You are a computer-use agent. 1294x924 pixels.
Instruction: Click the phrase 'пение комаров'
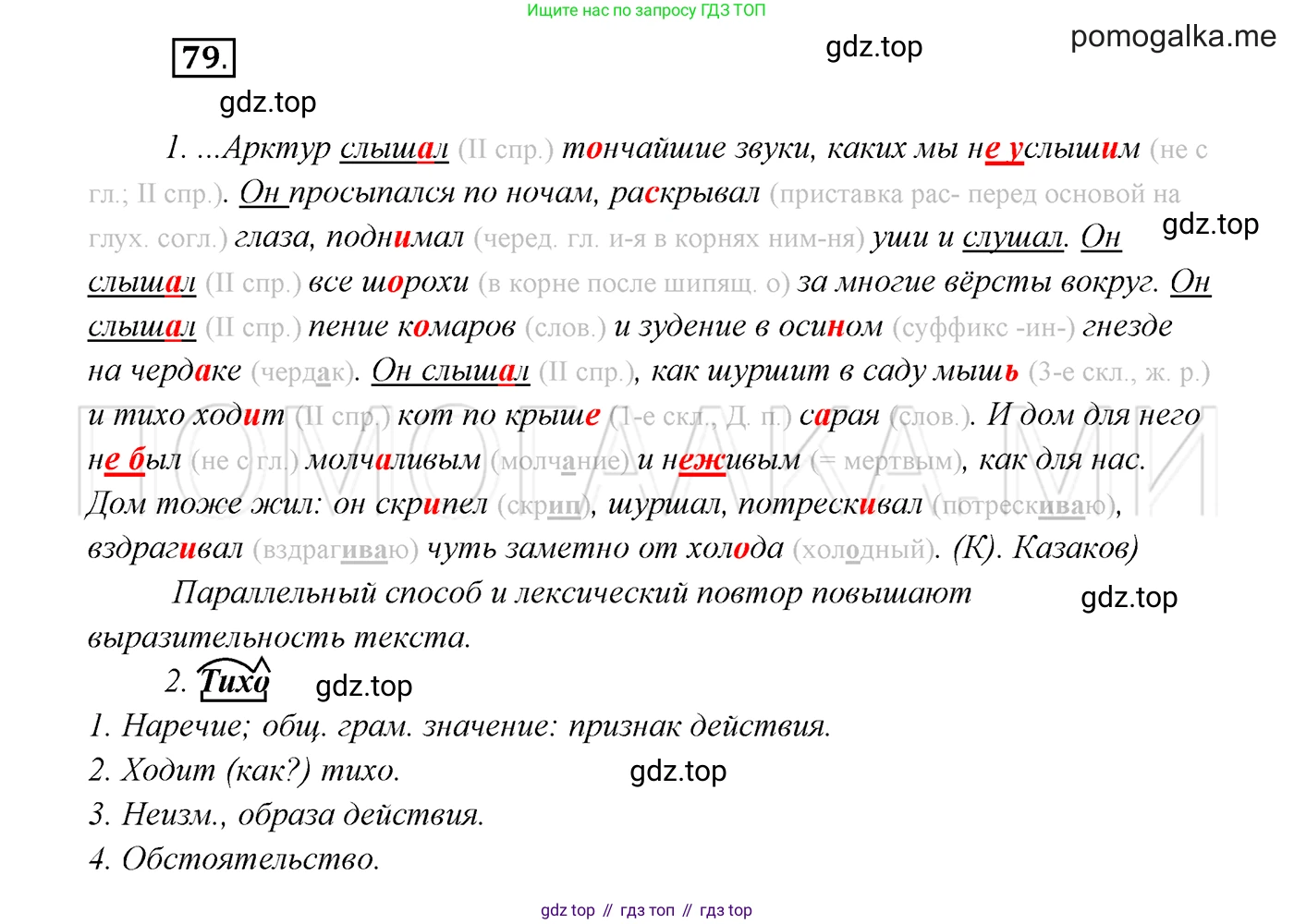tap(411, 325)
